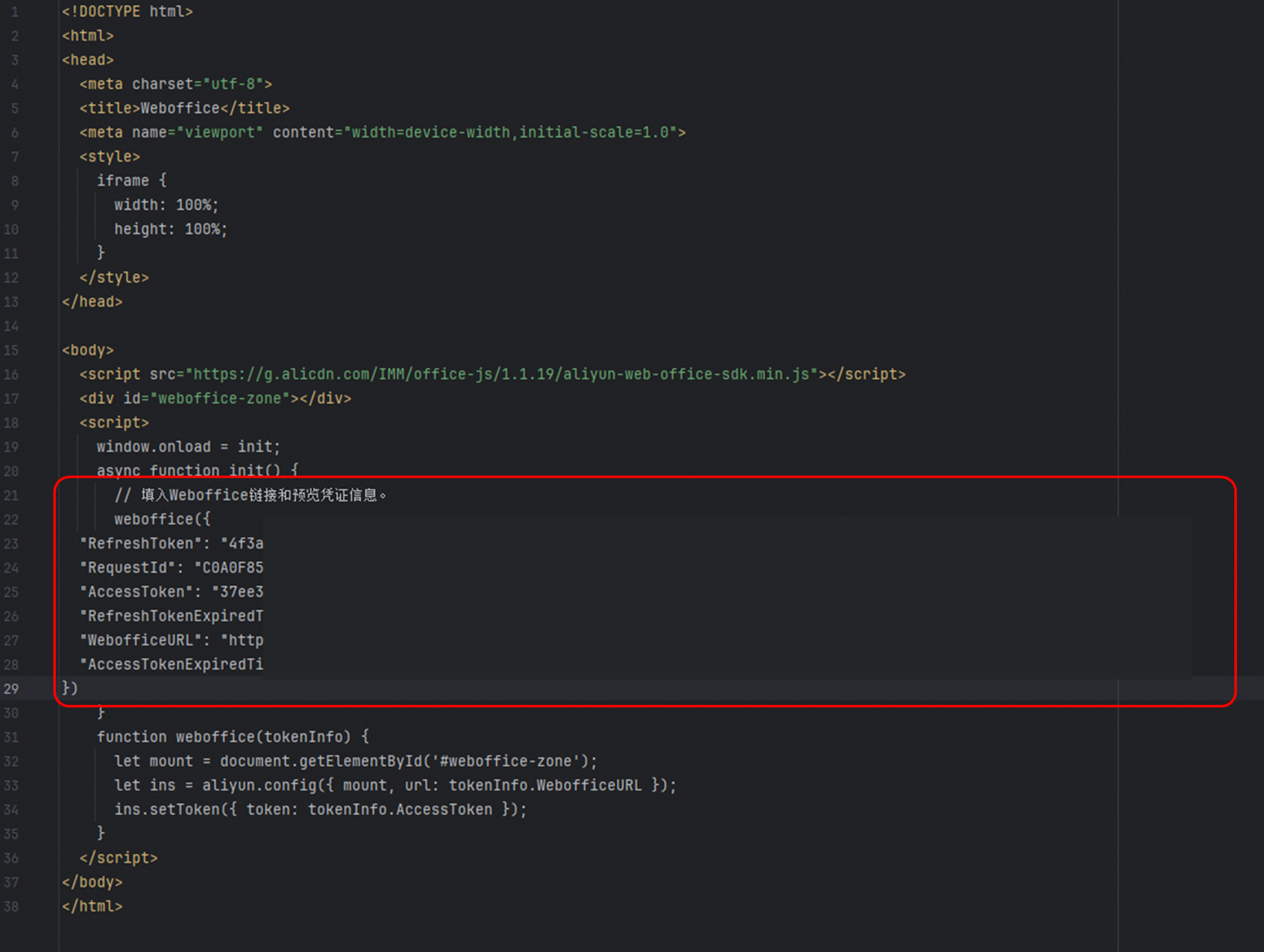This screenshot has width=1264, height=952.
Task: Click the Chinese comment about Weboffice链接
Action: pyautogui.click(x=250, y=495)
